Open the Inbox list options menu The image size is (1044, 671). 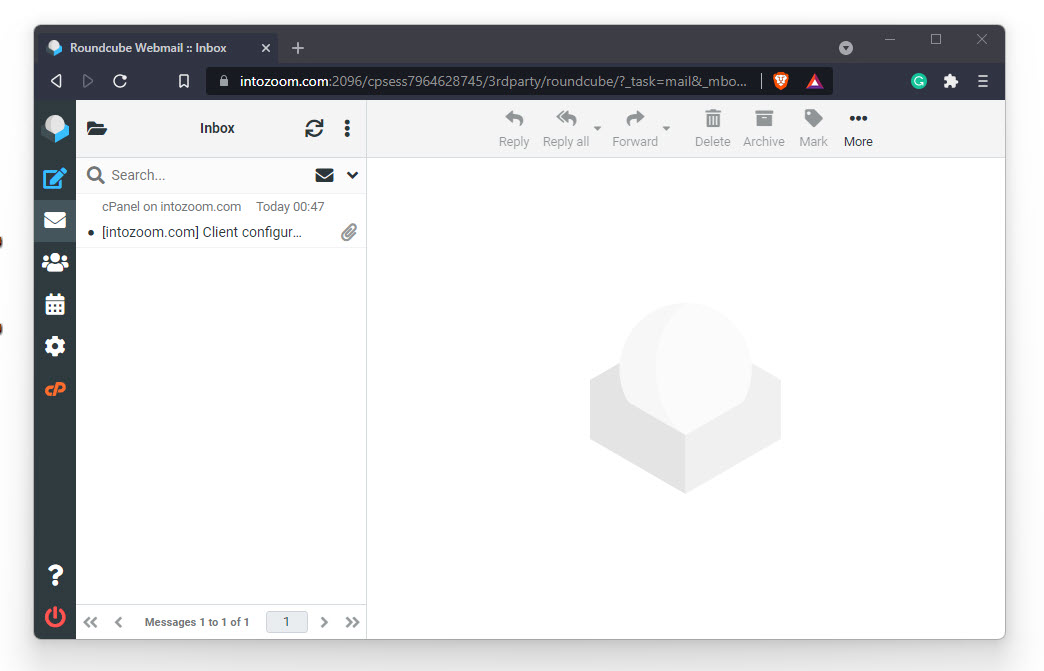coord(347,128)
